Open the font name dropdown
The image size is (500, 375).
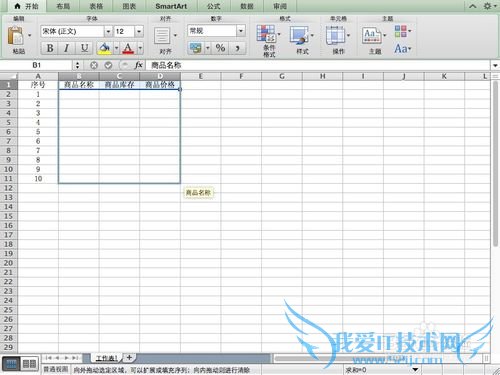(108, 32)
